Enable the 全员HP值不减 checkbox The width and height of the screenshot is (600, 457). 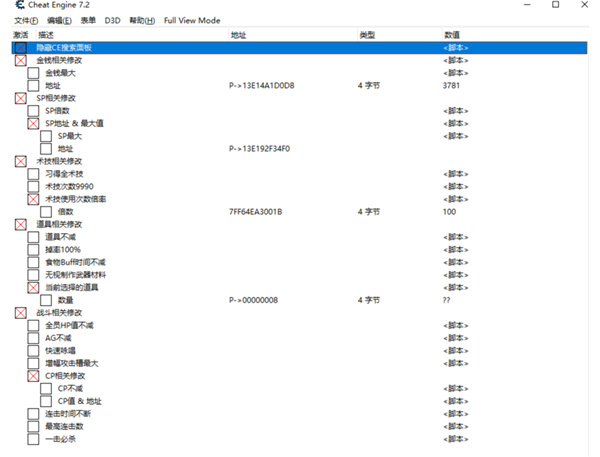(33, 325)
